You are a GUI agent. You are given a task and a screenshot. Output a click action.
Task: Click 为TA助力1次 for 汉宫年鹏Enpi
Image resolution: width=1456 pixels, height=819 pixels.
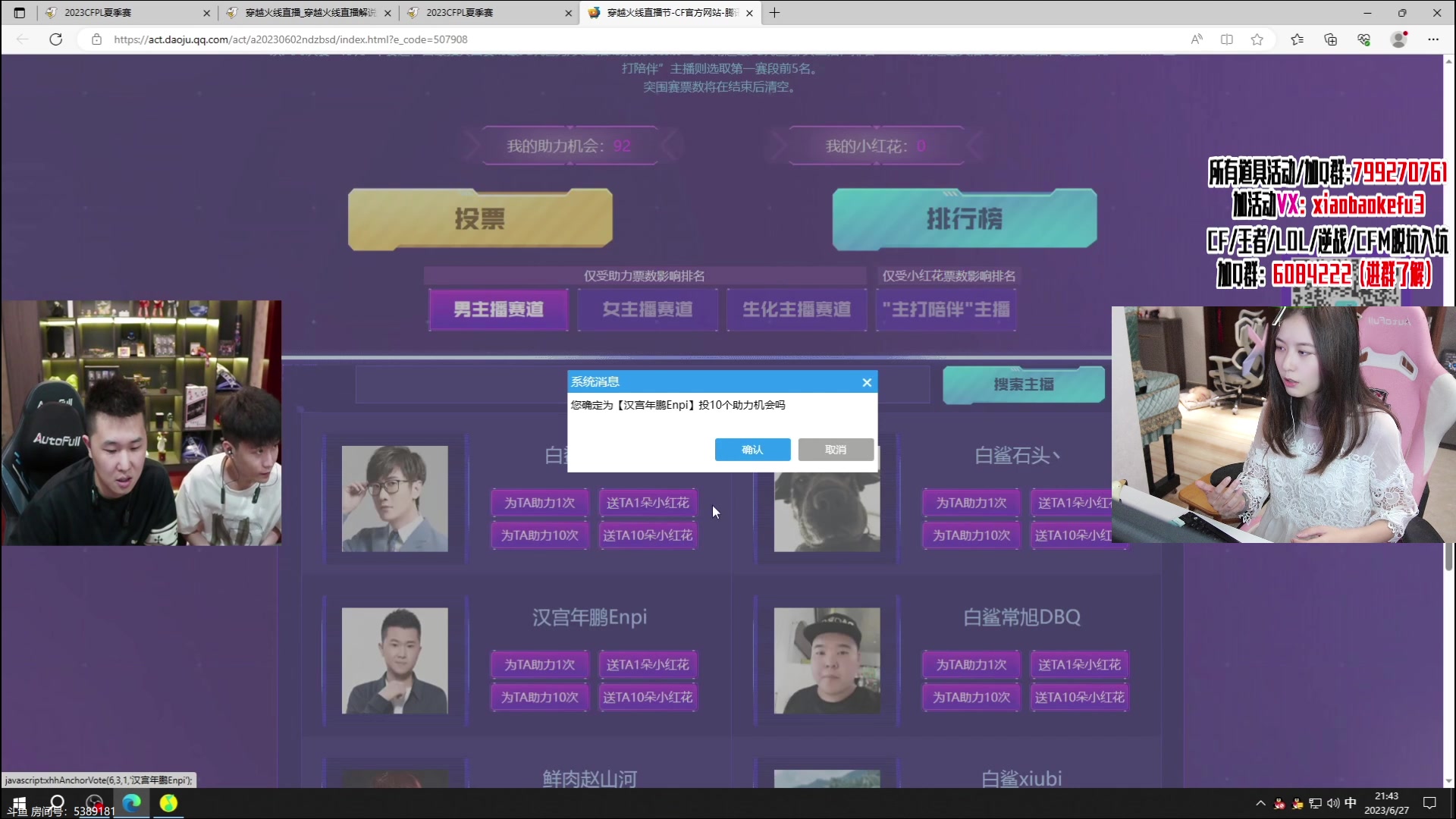(x=540, y=664)
